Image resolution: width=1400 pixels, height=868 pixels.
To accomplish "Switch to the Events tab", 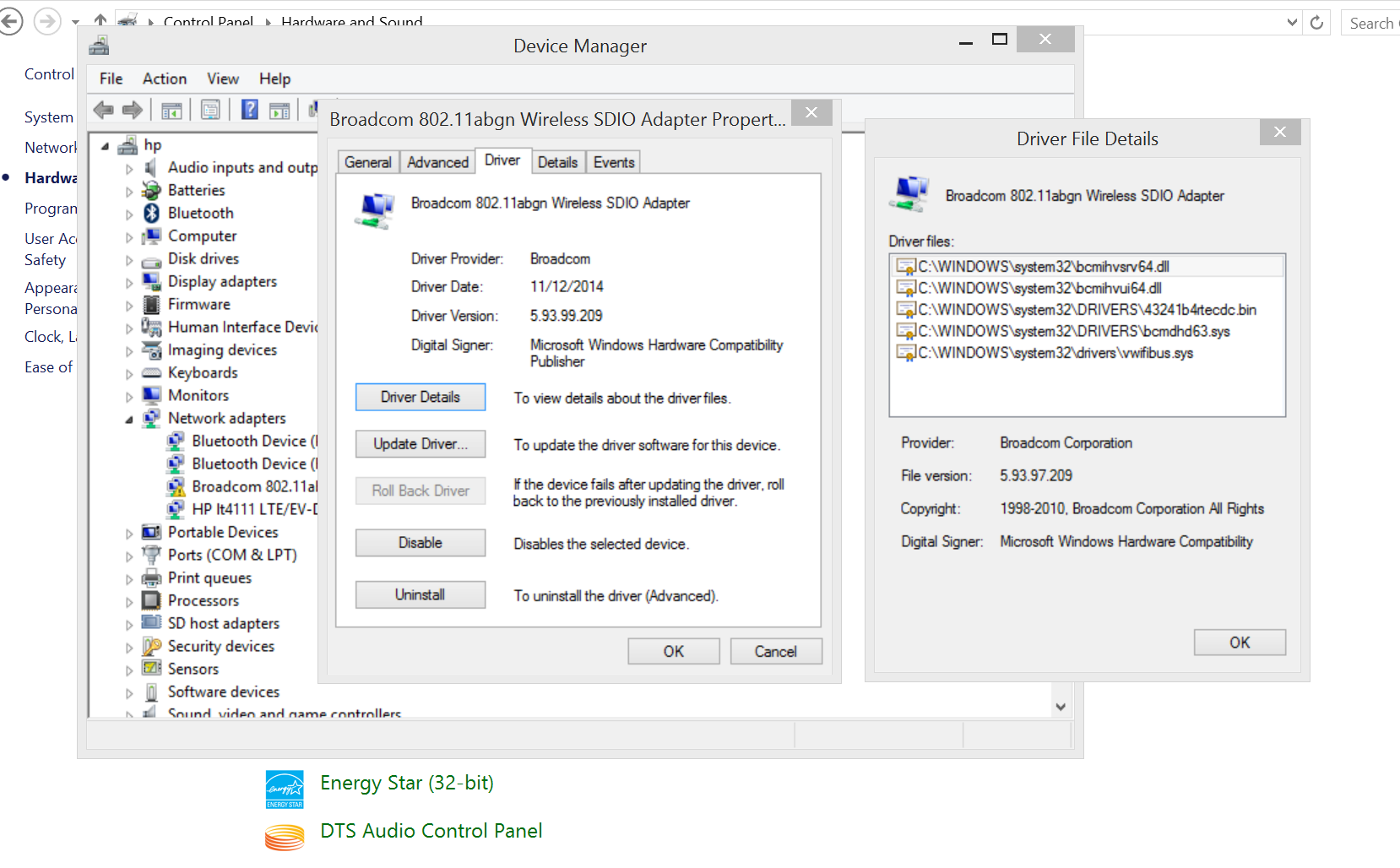I will 614,162.
